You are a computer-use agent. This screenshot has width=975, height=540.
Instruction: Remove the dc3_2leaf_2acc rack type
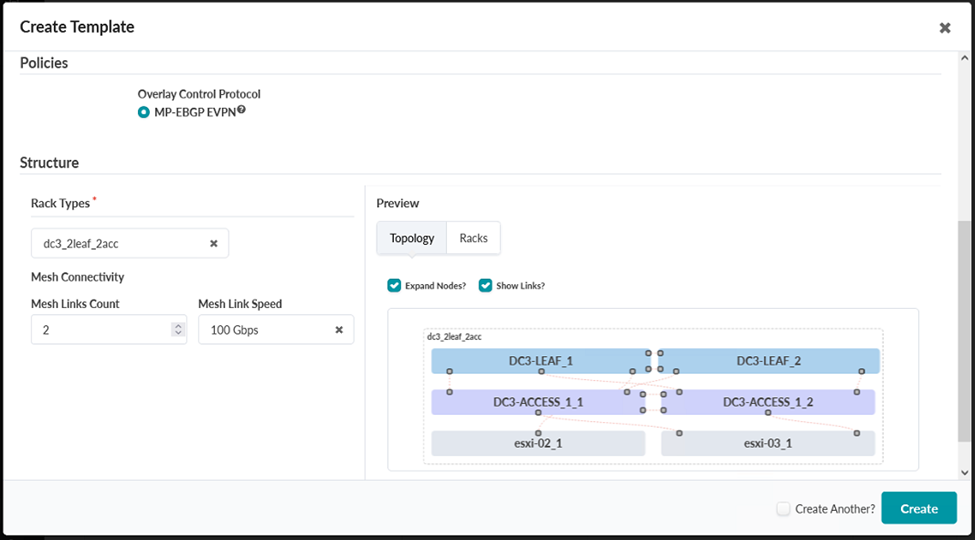[213, 243]
